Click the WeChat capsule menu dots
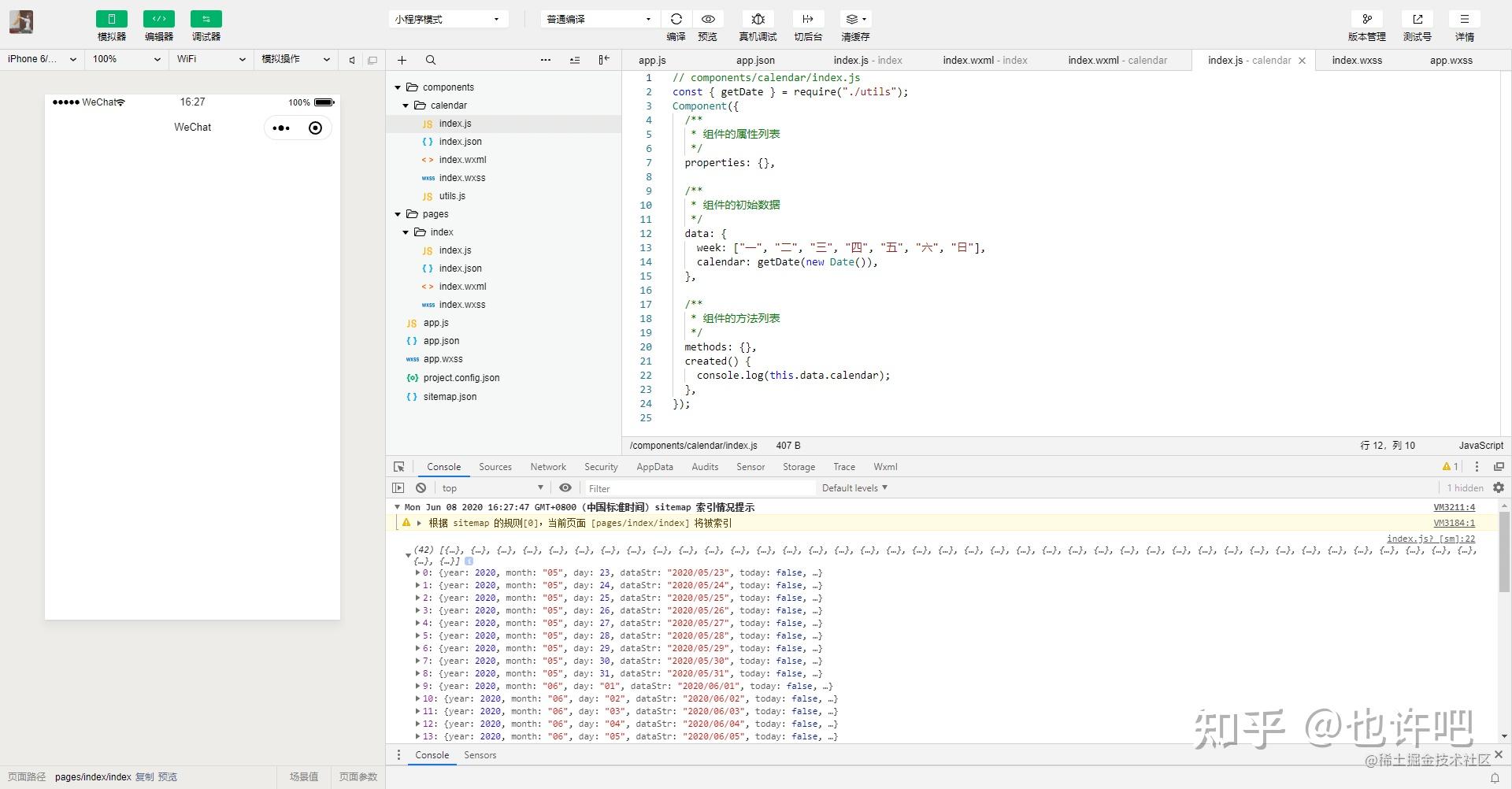Screen dimensions: 1512x789 coord(281,128)
